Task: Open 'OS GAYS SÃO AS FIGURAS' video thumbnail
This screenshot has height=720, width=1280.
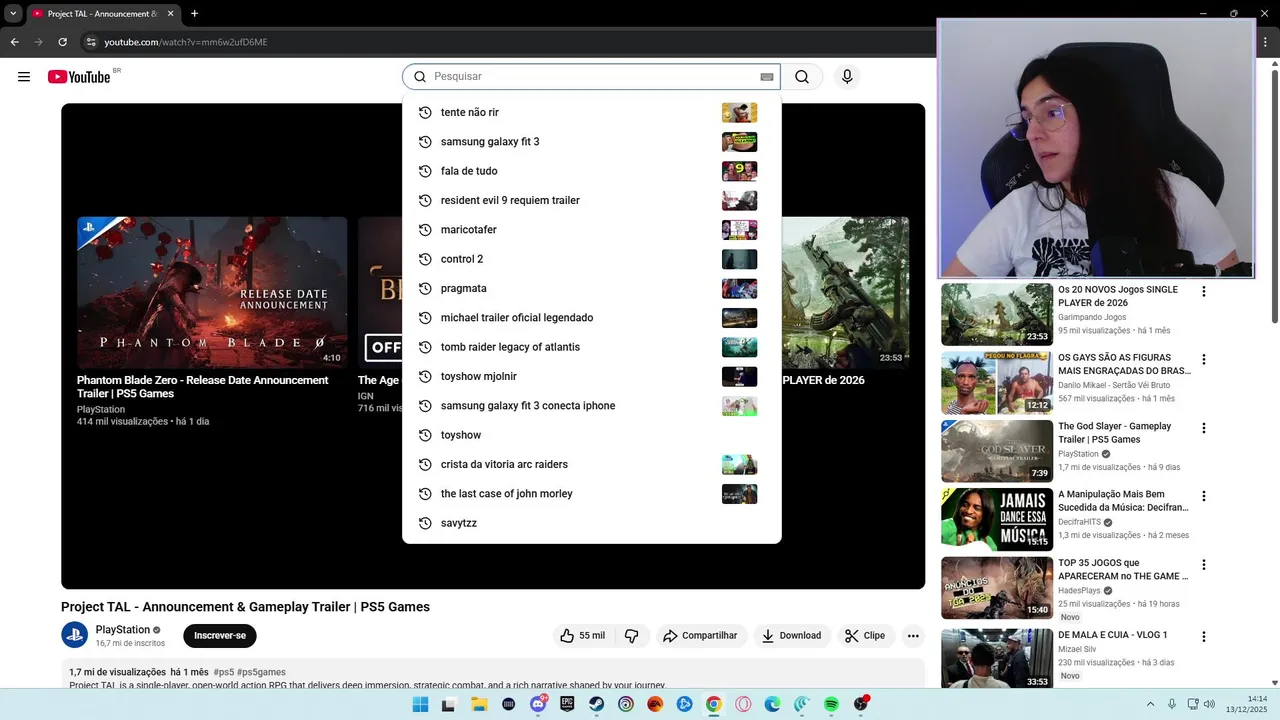Action: [997, 383]
